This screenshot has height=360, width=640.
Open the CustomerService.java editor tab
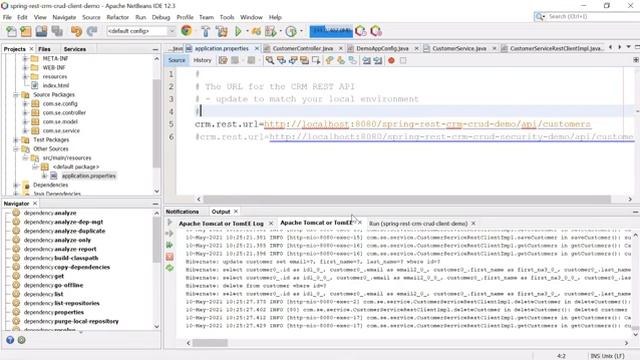[x=459, y=49]
